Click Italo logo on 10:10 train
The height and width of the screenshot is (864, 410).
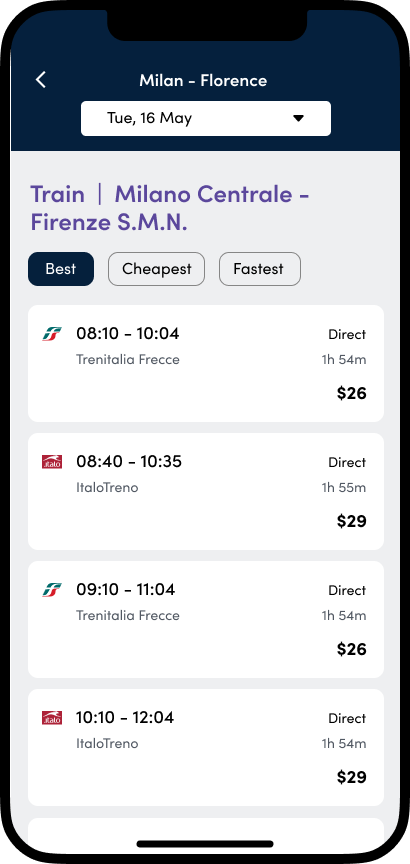coord(52,717)
